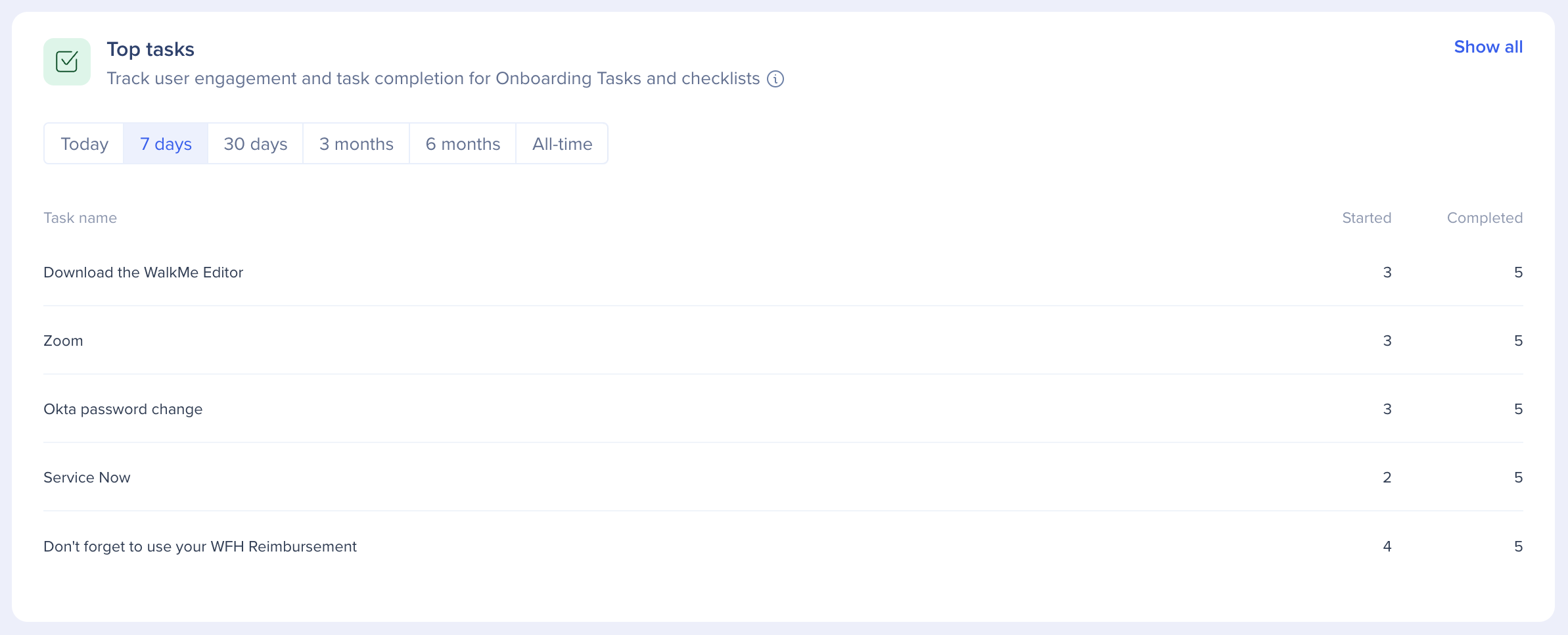The width and height of the screenshot is (1568, 635).
Task: Open the Okta password change task
Action: pyautogui.click(x=123, y=409)
